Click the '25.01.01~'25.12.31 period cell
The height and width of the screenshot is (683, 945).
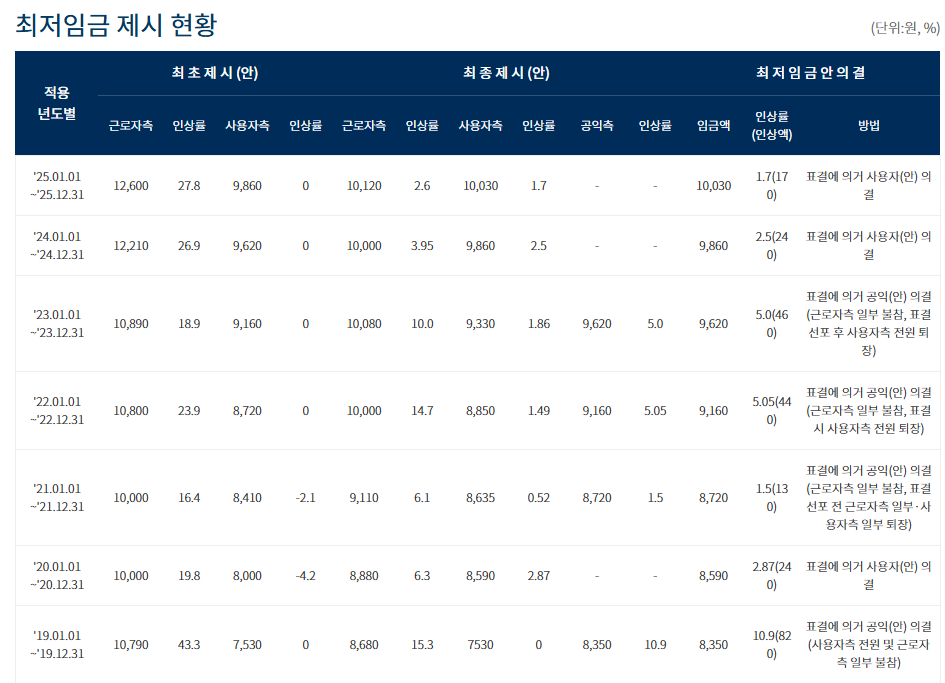coord(57,186)
